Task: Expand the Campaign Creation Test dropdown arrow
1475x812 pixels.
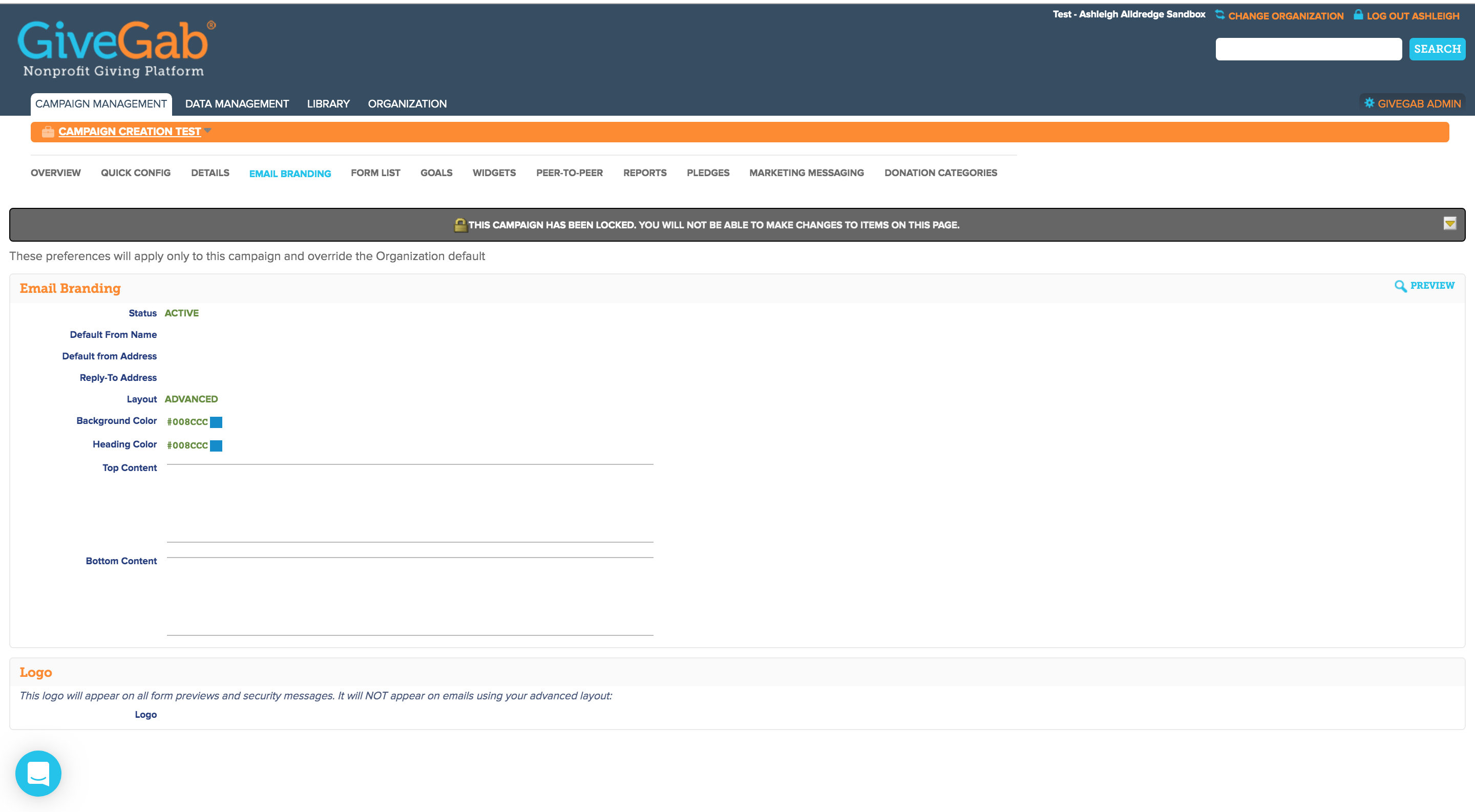Action: (x=207, y=131)
